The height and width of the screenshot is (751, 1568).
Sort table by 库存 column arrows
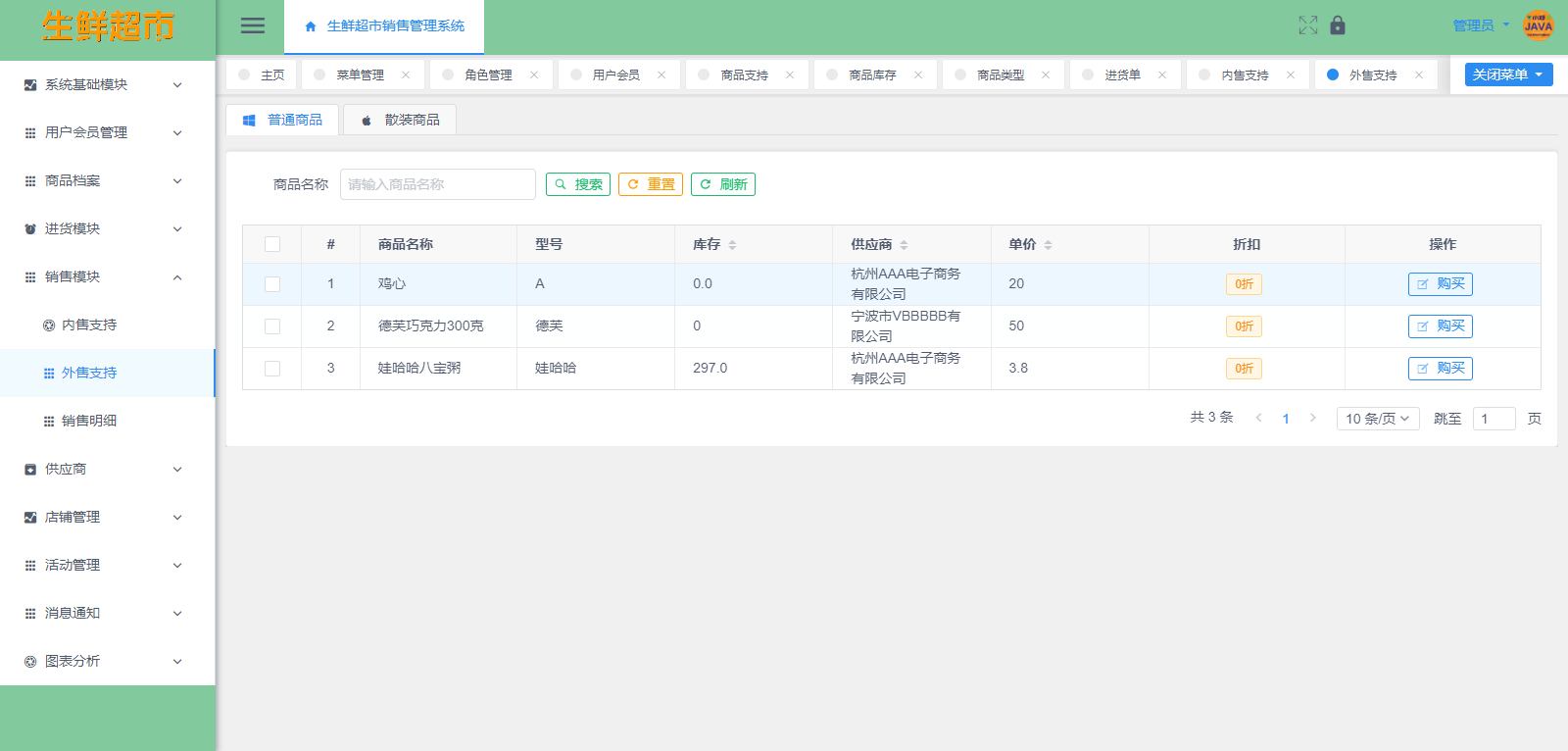[x=732, y=245]
